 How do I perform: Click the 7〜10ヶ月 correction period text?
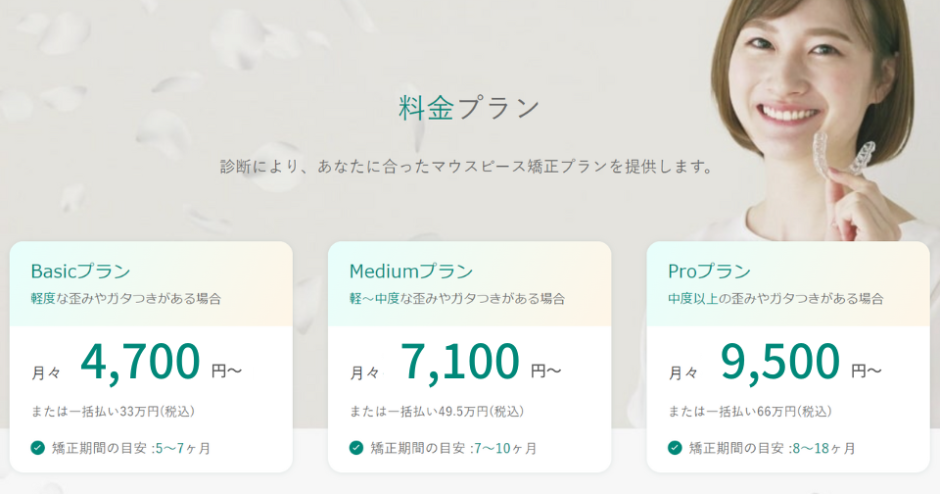coord(505,448)
